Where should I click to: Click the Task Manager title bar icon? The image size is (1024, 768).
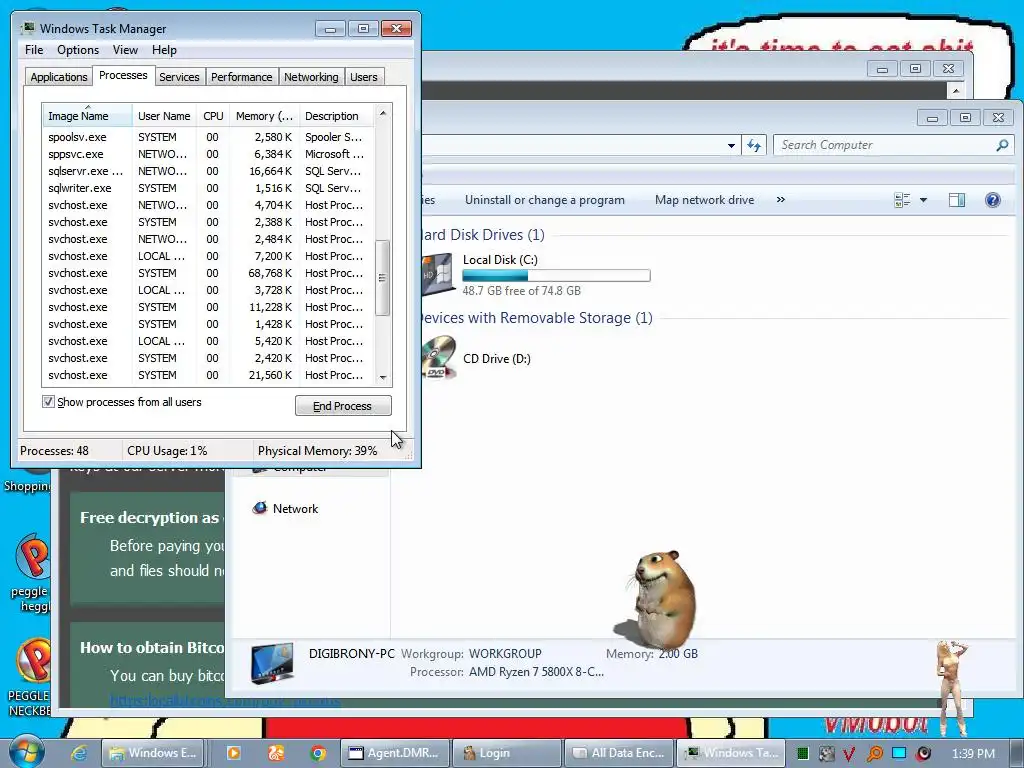click(28, 29)
